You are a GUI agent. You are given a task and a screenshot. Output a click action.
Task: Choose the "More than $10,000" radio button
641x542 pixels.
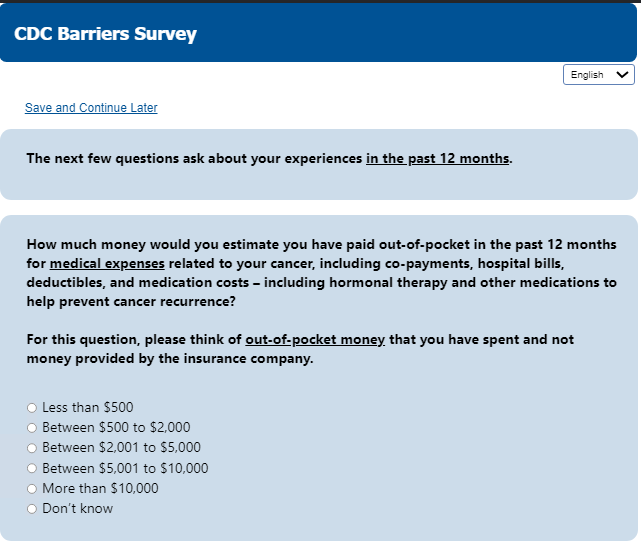pyautogui.click(x=32, y=489)
